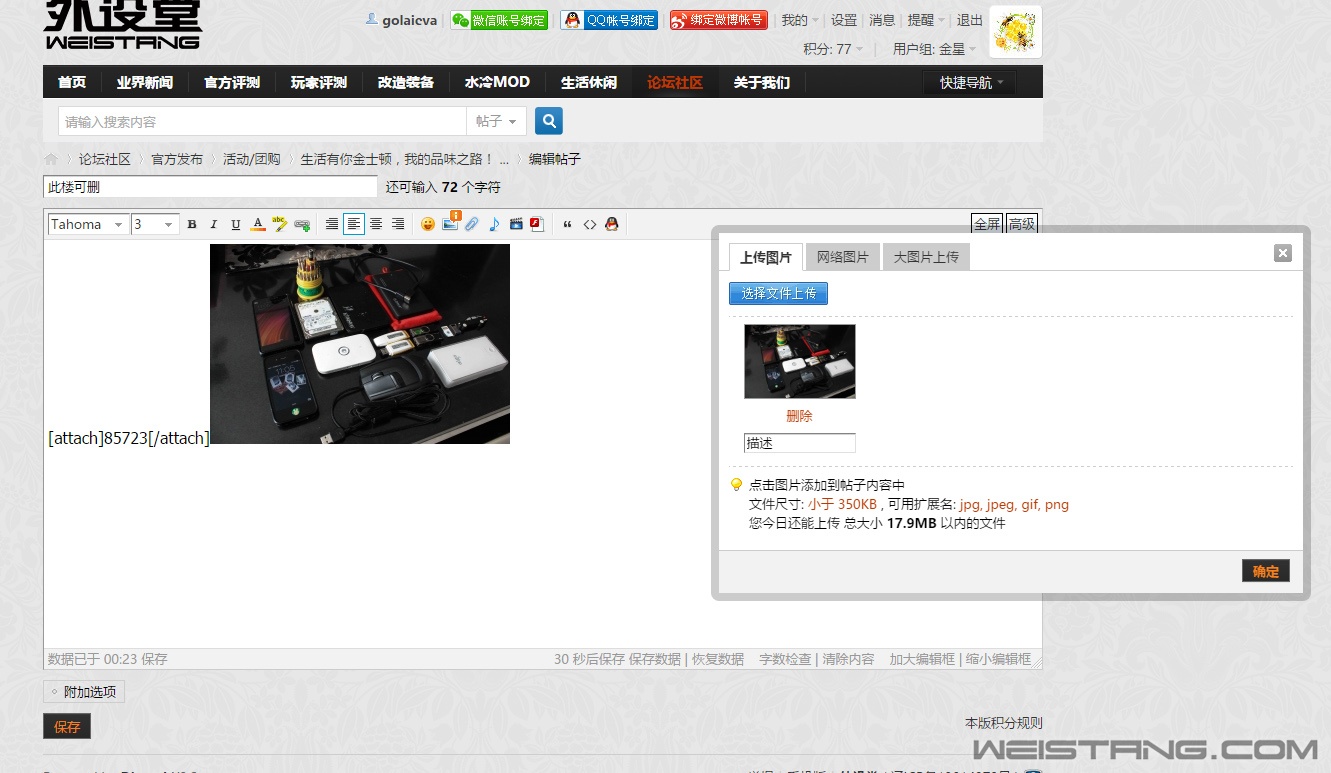Image resolution: width=1331 pixels, height=773 pixels.
Task: Center align text in editor
Action: tap(376, 224)
